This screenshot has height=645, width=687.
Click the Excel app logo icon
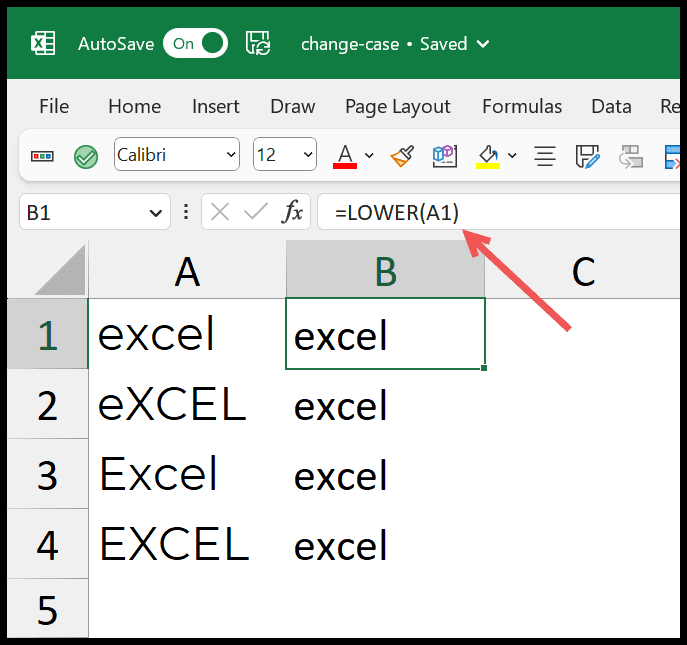[43, 43]
